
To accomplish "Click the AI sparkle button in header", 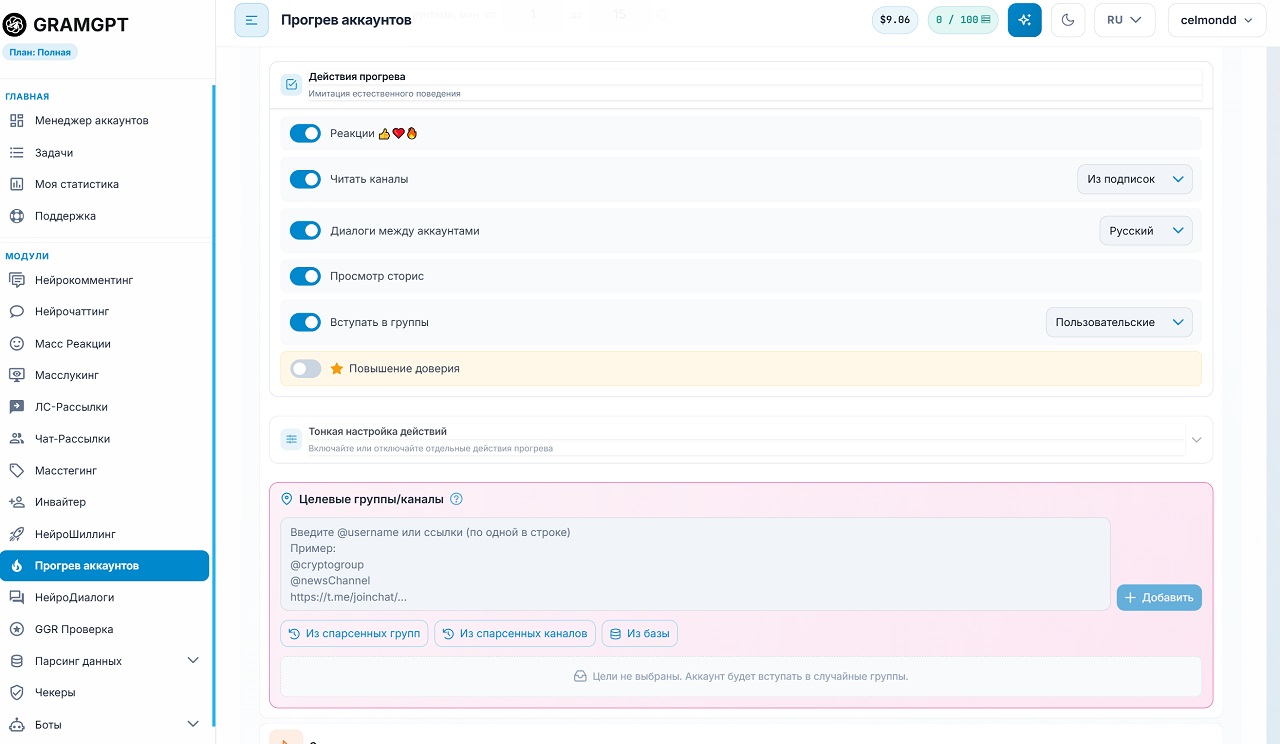I will pyautogui.click(x=1025, y=20).
